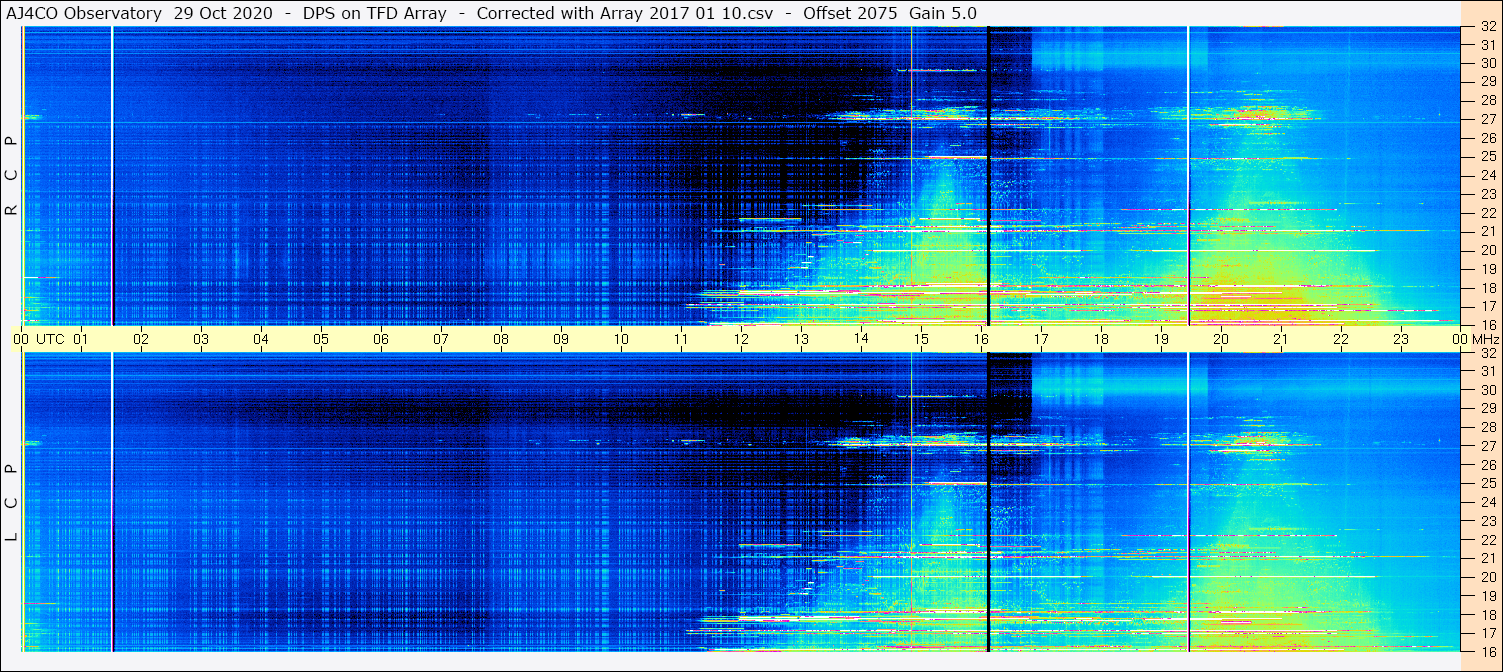
Task: Select the 30 MHz label on RCP scale
Action: [x=1487, y=63]
